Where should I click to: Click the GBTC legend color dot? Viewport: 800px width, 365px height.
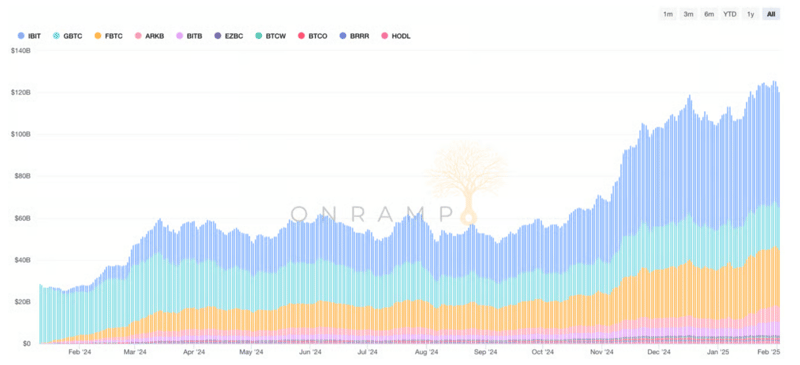pyautogui.click(x=57, y=36)
